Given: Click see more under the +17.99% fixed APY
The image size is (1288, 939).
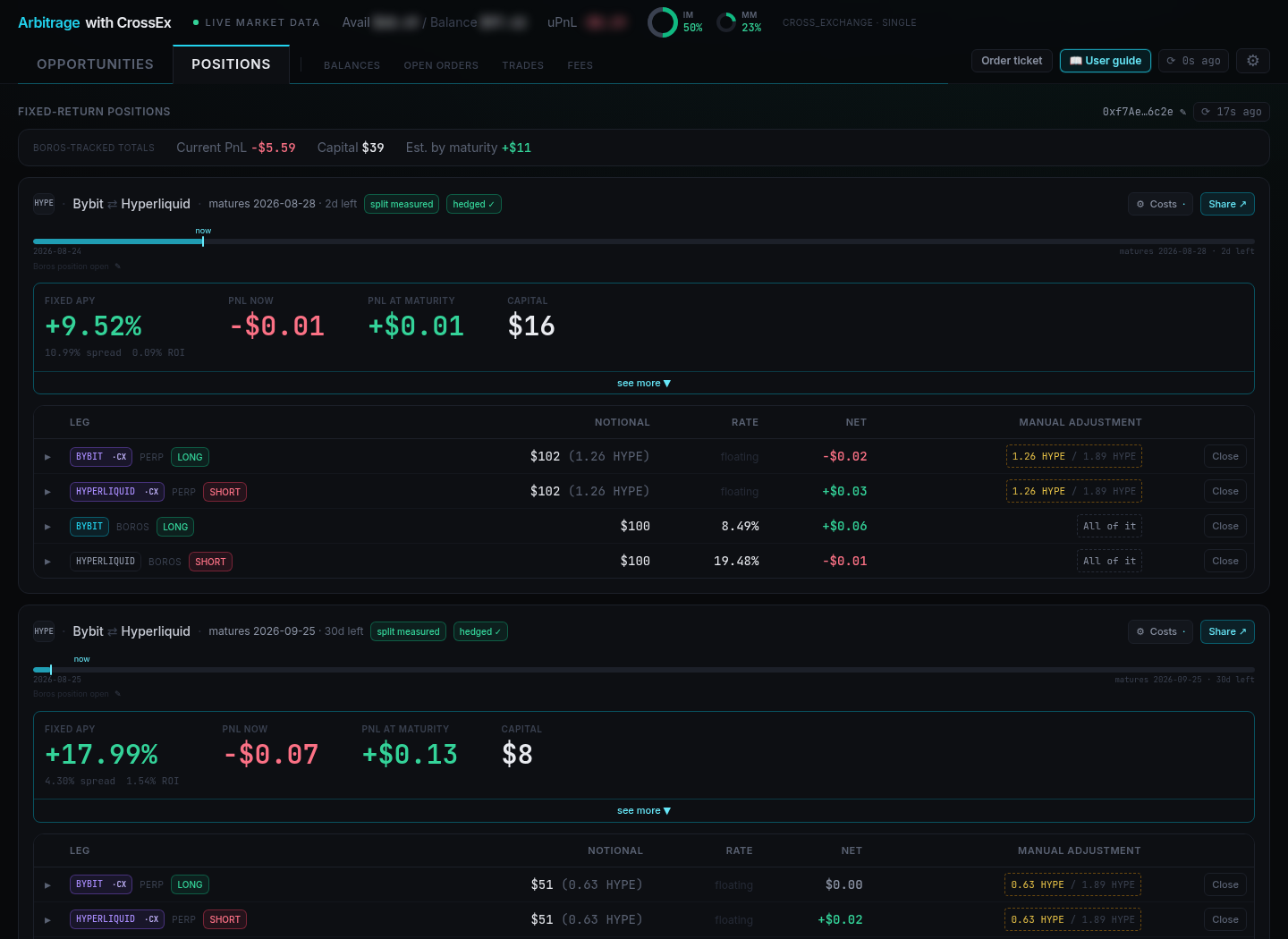Looking at the screenshot, I should pyautogui.click(x=644, y=810).
